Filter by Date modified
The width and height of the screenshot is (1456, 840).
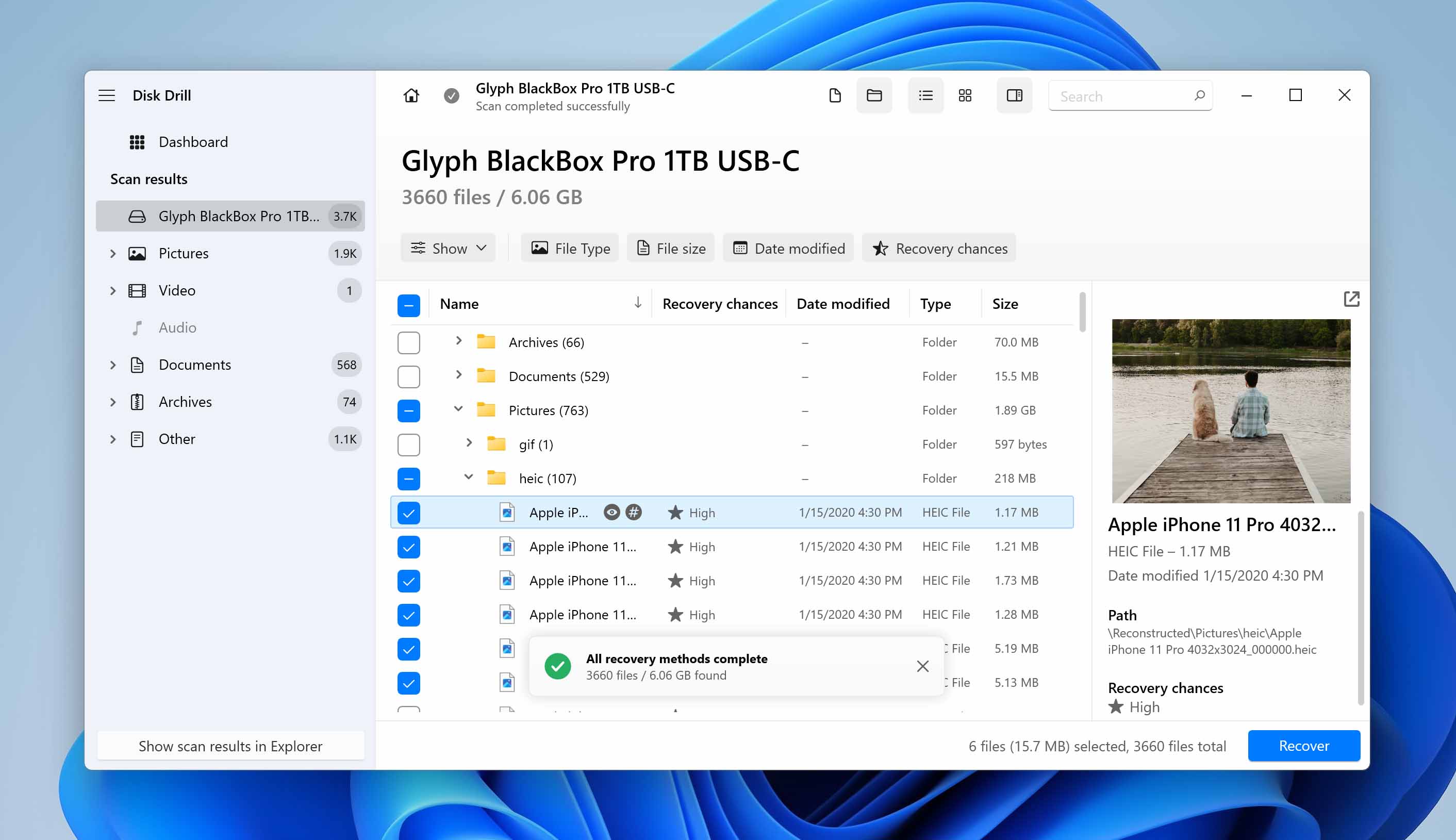788,248
